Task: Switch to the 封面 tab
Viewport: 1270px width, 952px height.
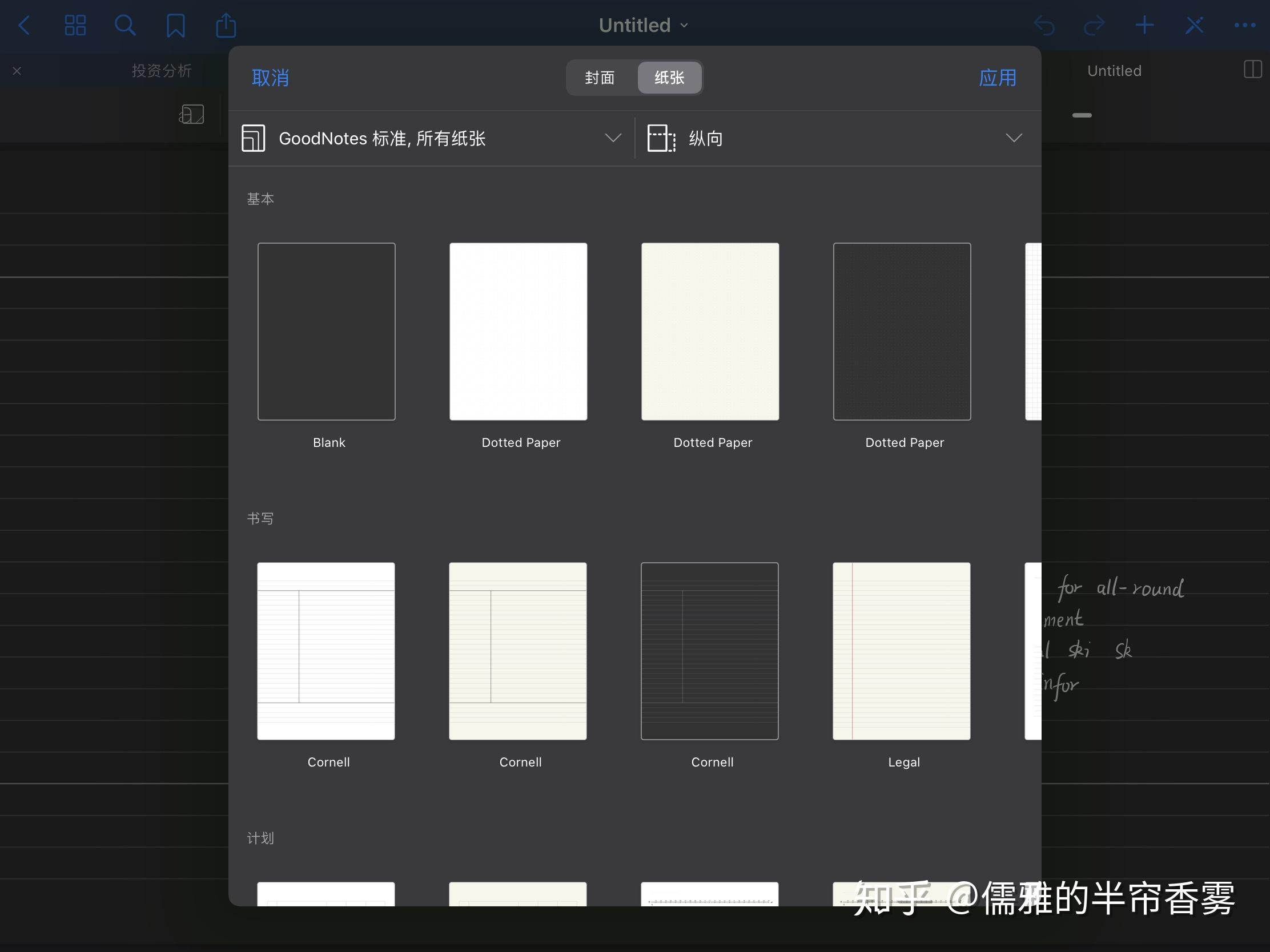Action: click(600, 78)
